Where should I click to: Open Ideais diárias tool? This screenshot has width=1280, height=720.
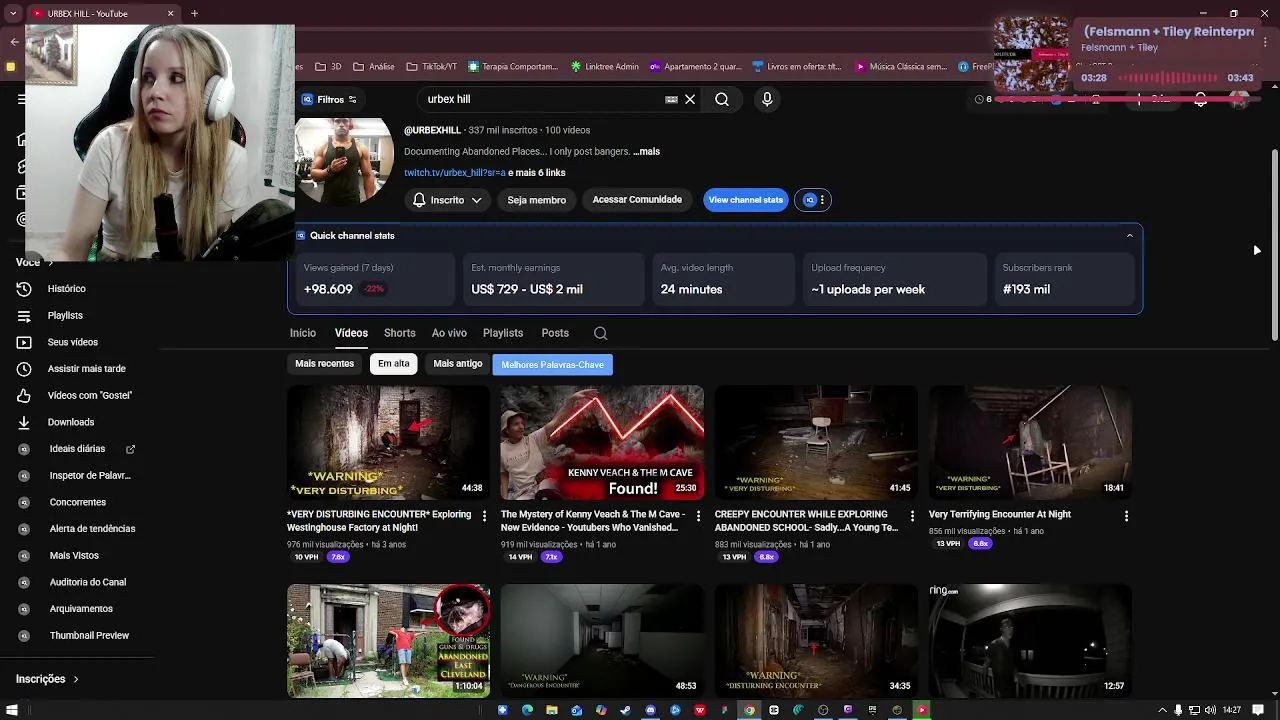click(77, 449)
